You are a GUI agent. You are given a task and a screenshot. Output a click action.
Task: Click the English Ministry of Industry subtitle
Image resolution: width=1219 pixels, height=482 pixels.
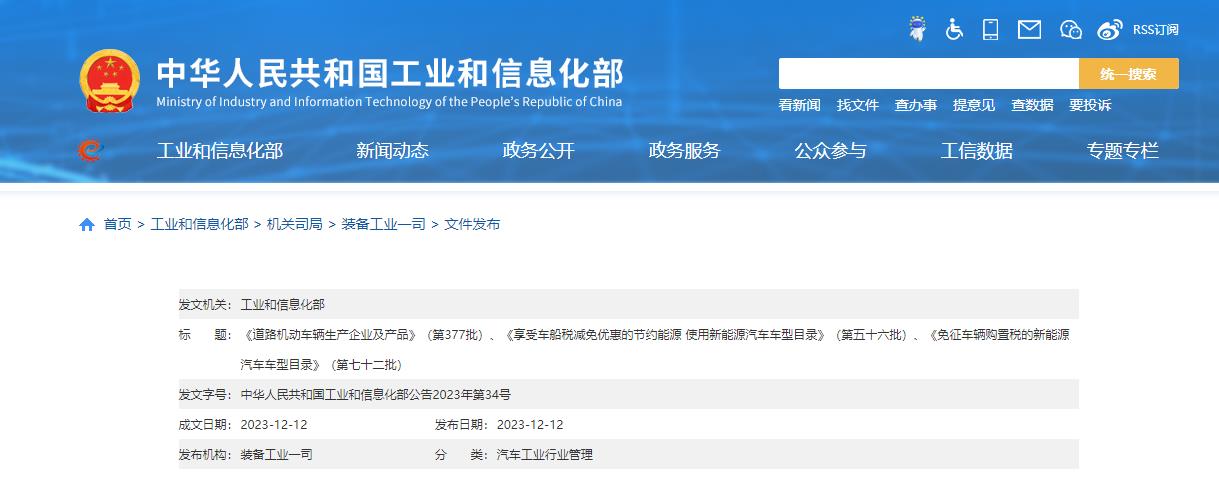click(389, 102)
